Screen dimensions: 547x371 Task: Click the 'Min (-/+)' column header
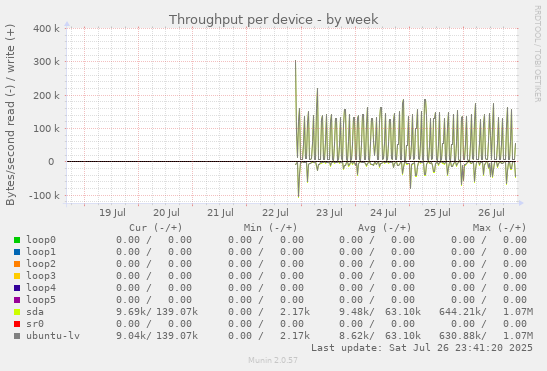270,228
